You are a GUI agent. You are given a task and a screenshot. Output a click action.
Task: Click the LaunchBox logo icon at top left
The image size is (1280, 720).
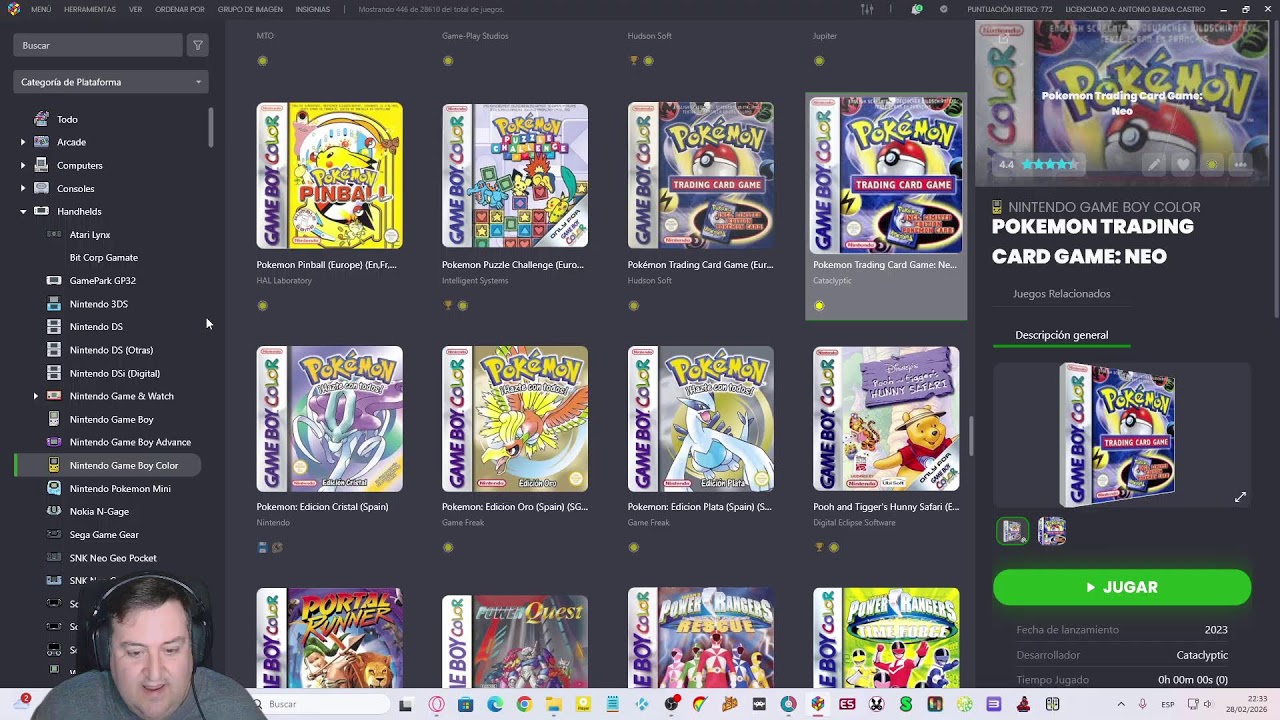13,9
